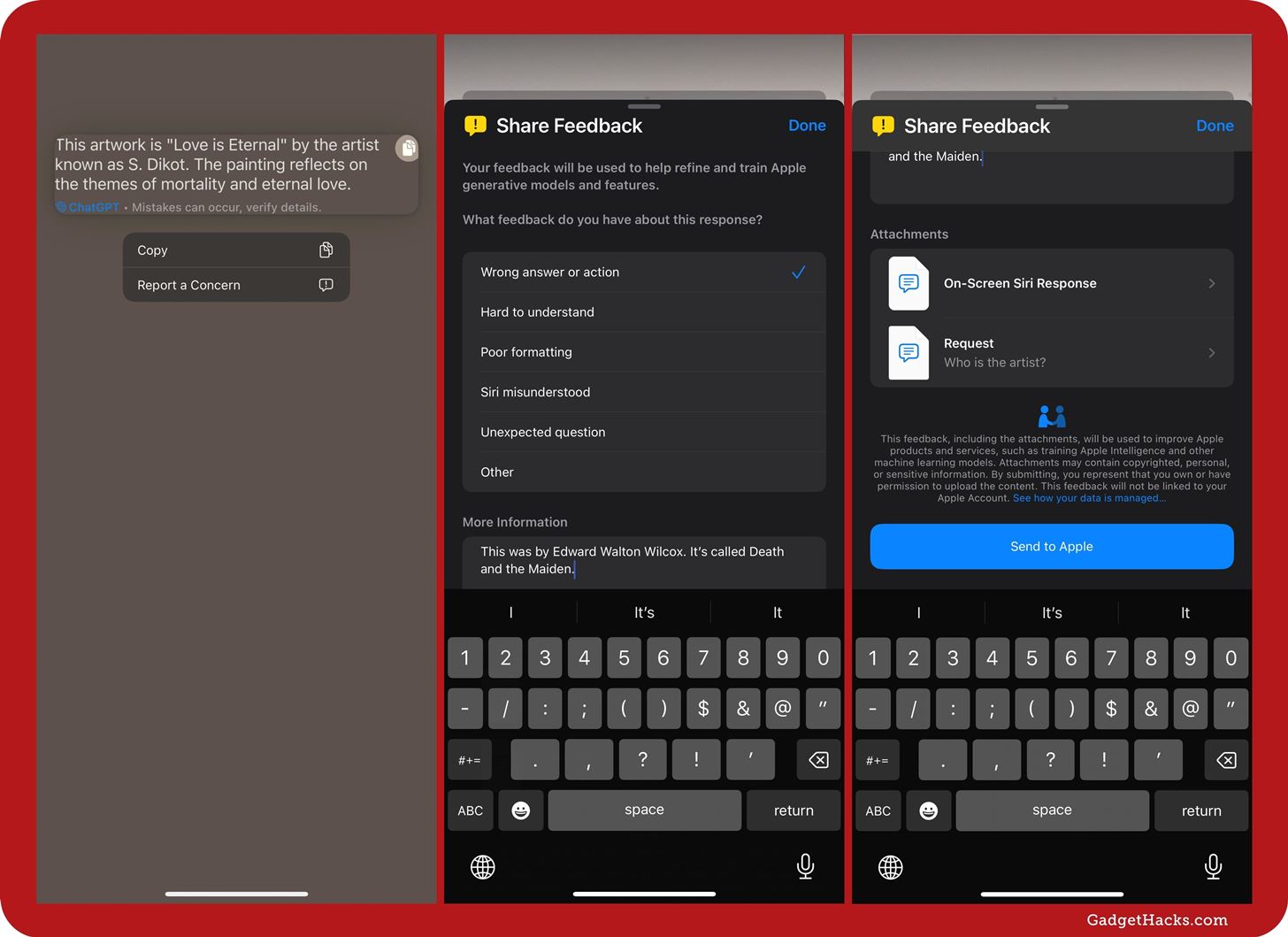Tap the ChatGPT logo below the artwork answer
The height and width of the screenshot is (937, 1288).
pos(60,207)
